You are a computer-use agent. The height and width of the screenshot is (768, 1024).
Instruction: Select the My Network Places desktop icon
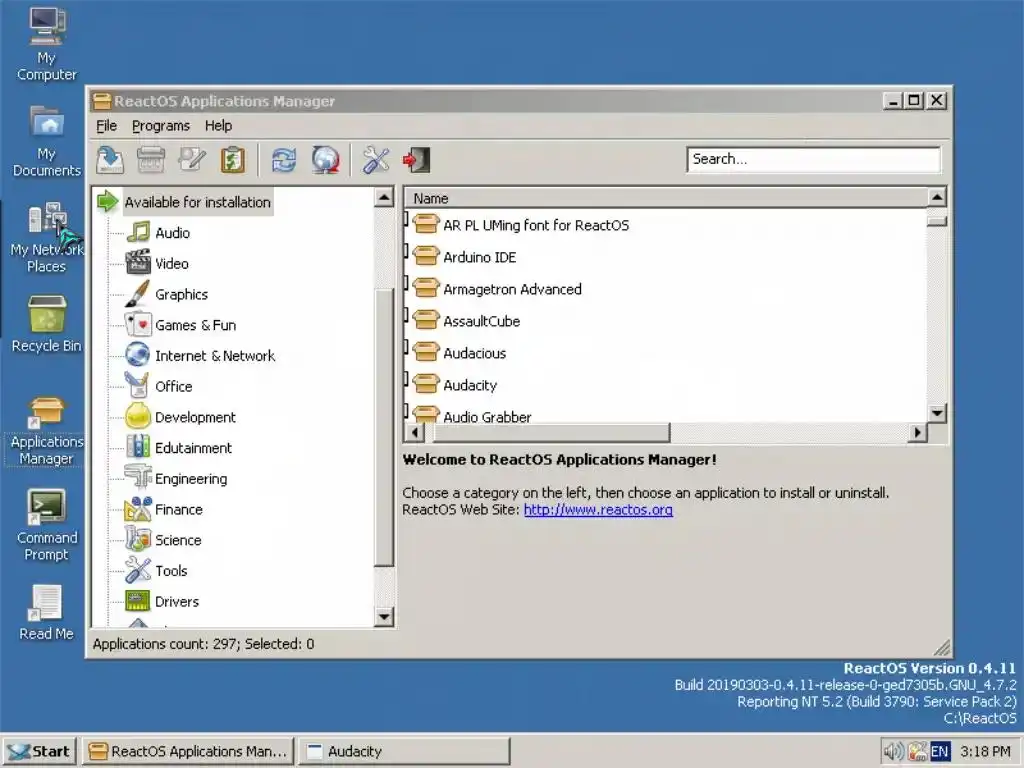[x=46, y=238]
